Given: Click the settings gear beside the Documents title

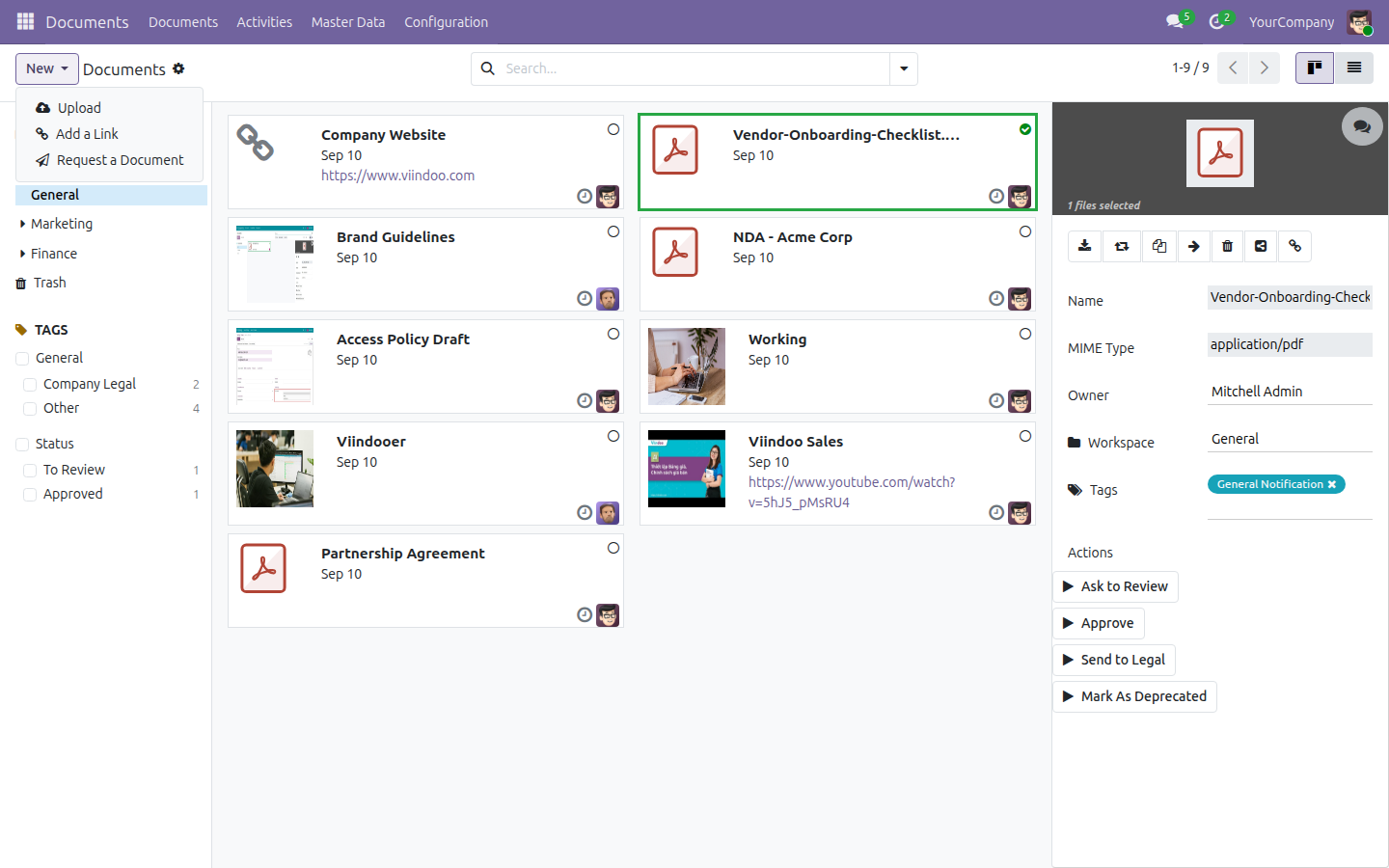Looking at the screenshot, I should (x=178, y=68).
